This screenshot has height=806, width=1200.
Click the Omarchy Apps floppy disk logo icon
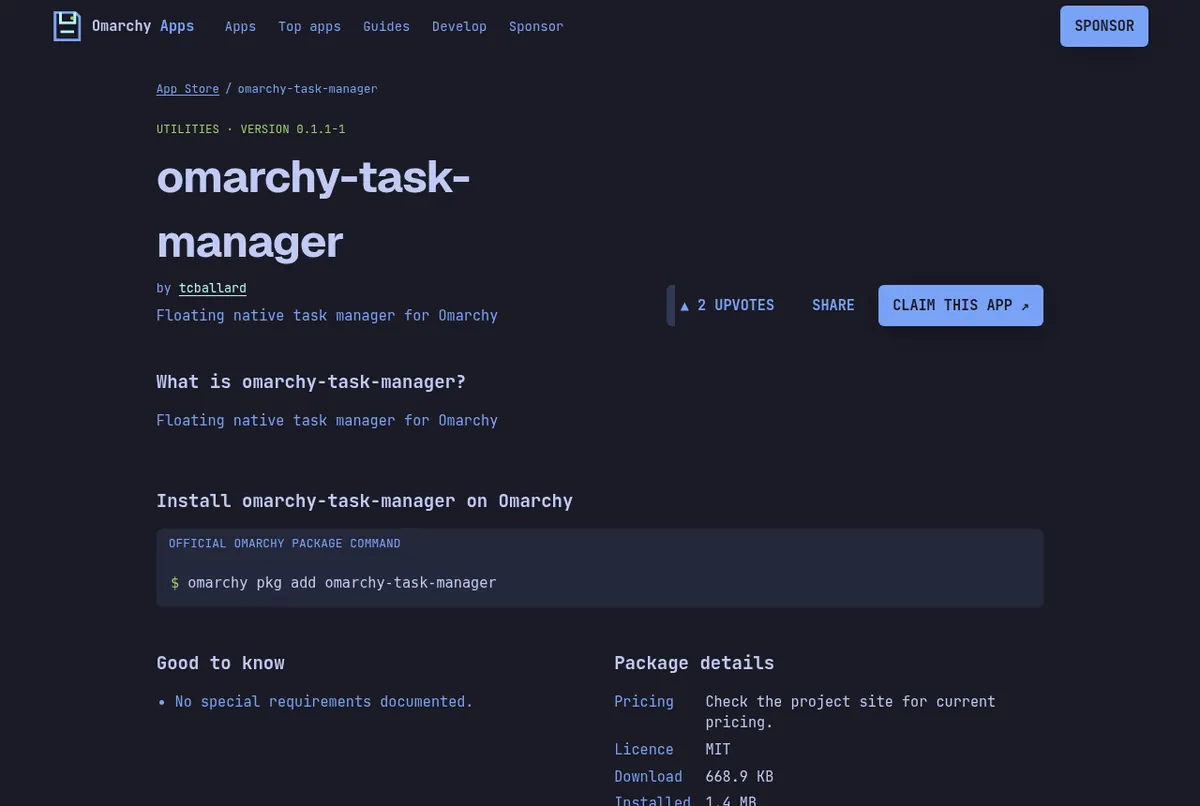click(67, 26)
